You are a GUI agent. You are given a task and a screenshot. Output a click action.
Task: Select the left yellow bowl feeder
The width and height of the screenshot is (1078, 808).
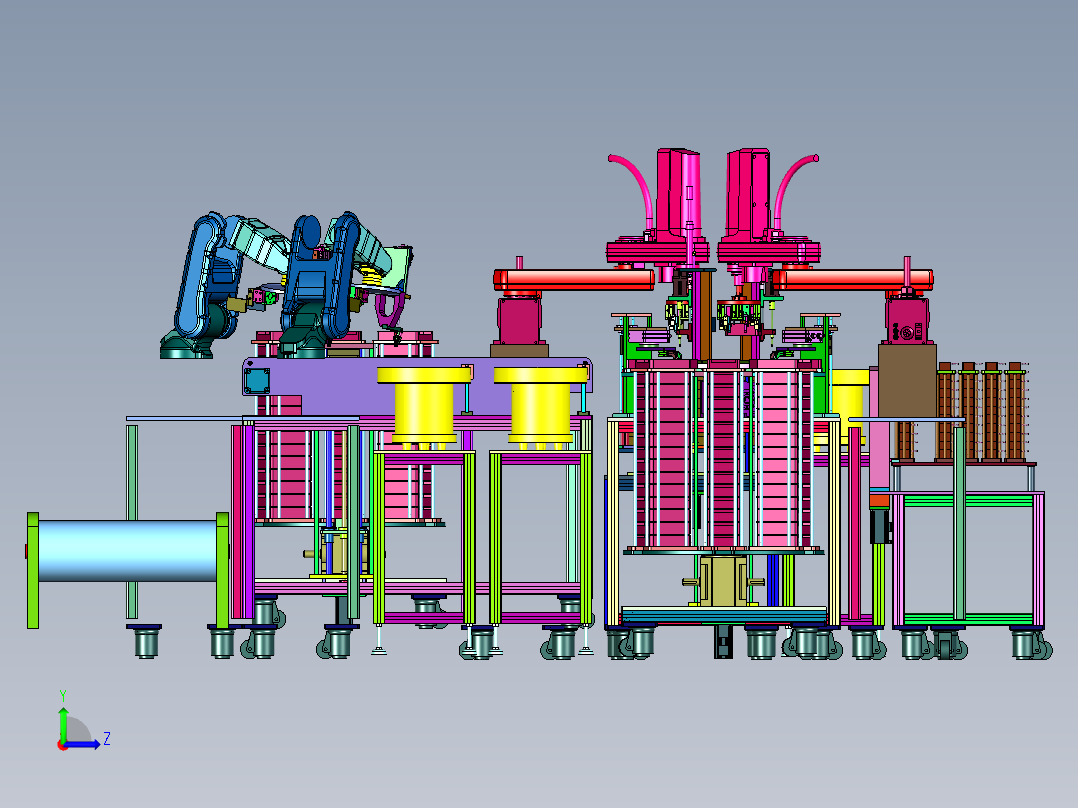(424, 406)
